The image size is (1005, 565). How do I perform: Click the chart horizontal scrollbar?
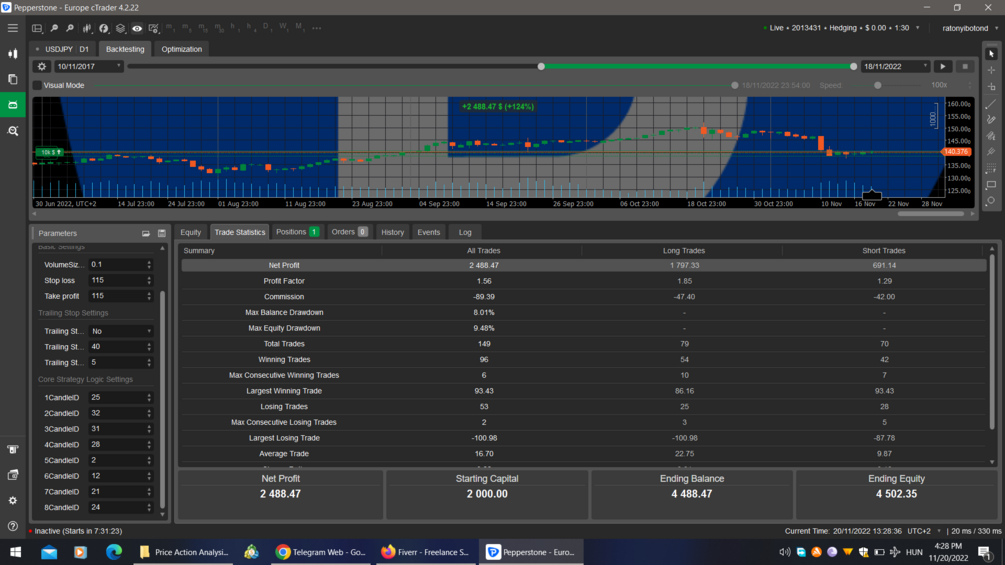pyautogui.click(x=931, y=214)
